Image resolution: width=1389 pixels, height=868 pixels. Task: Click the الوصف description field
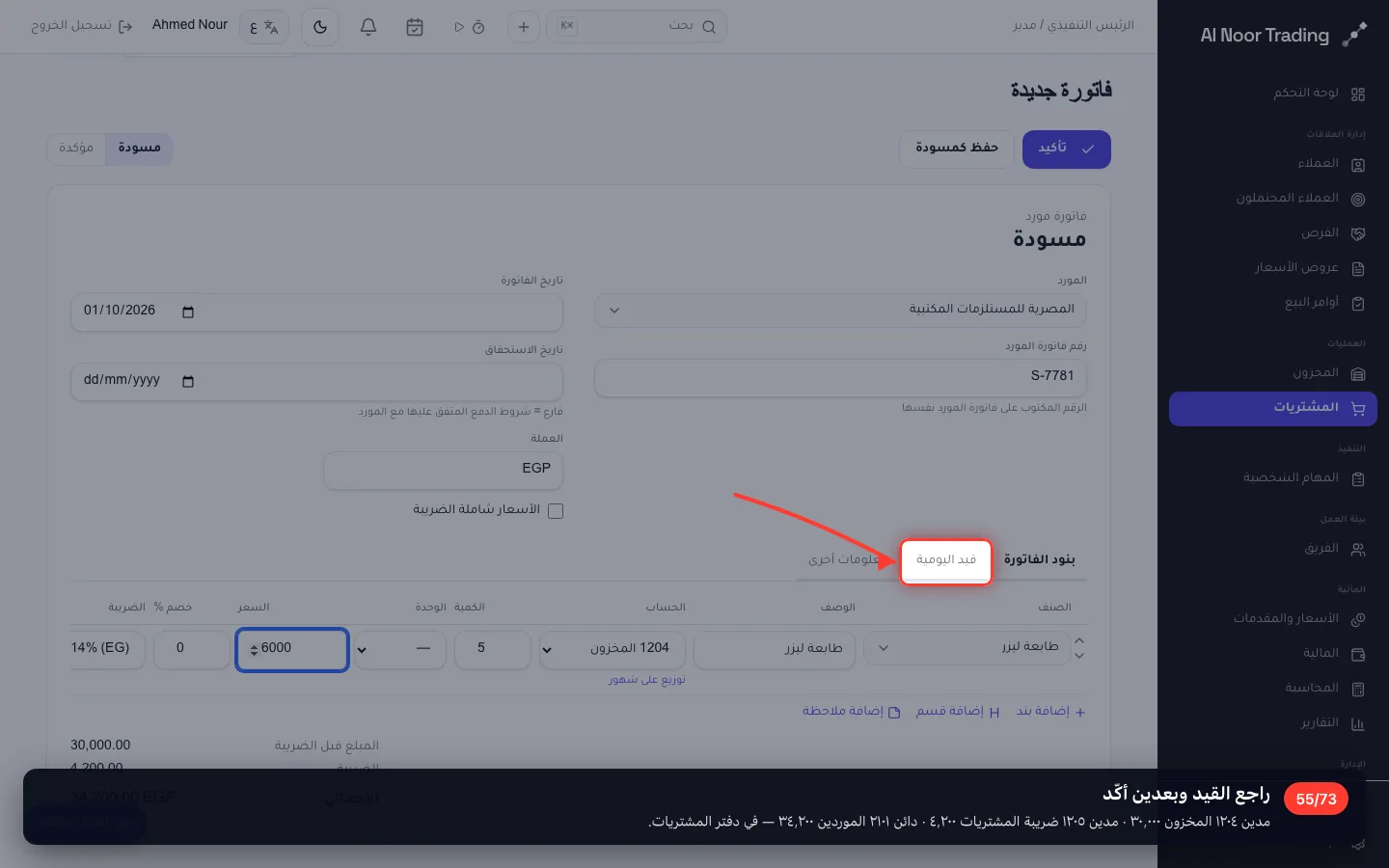775,649
